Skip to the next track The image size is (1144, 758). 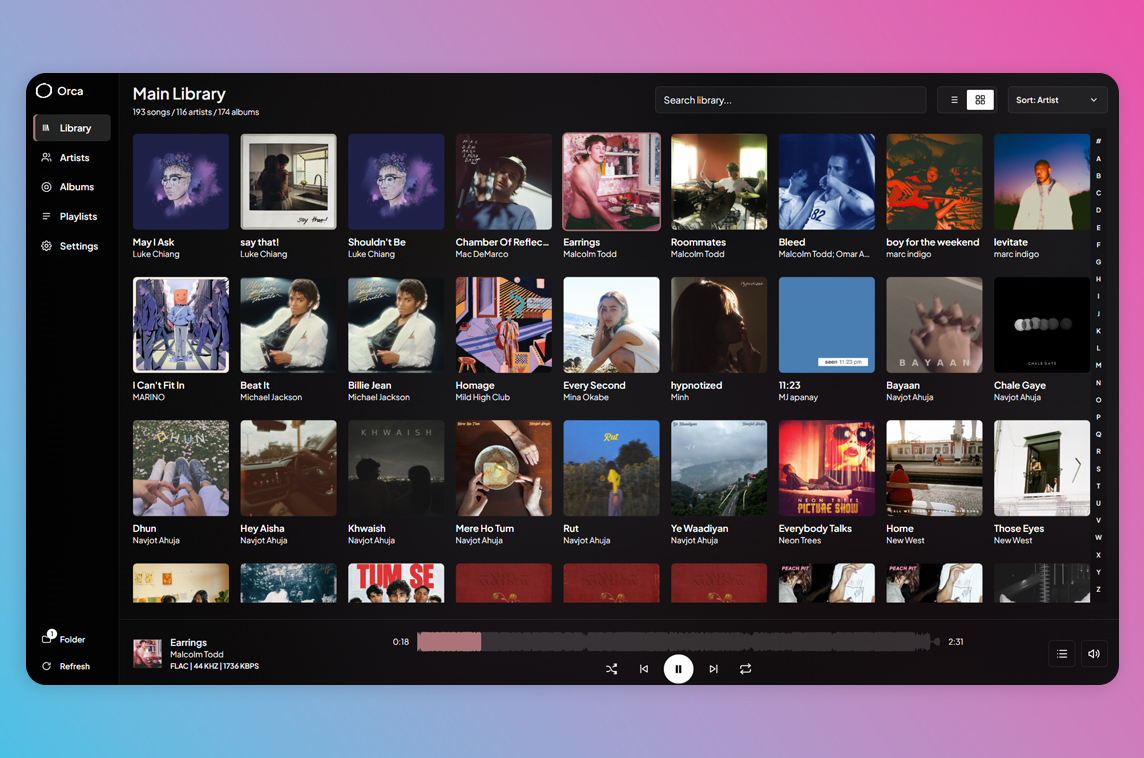click(714, 669)
